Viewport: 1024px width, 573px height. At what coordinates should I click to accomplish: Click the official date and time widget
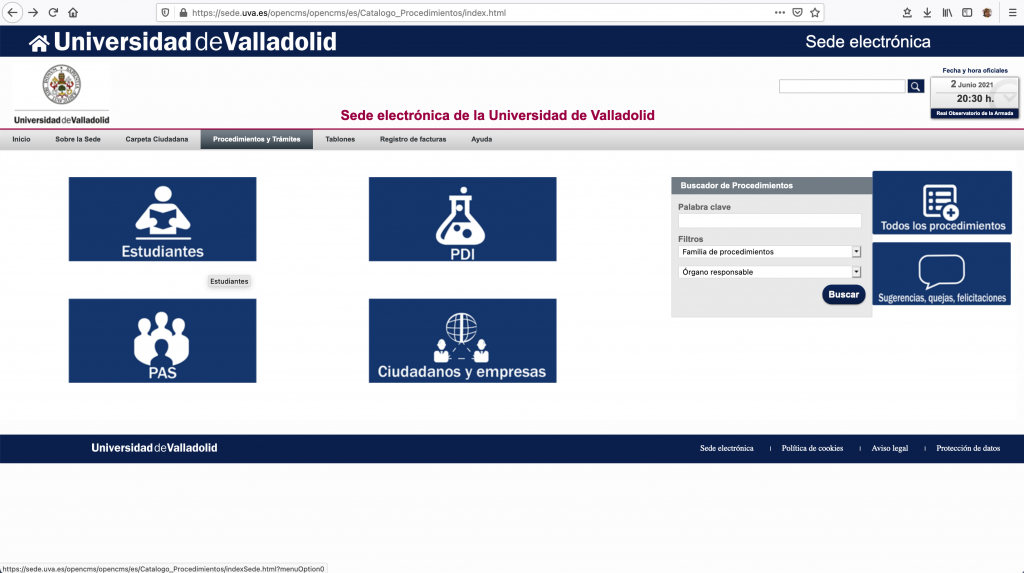pos(974,97)
